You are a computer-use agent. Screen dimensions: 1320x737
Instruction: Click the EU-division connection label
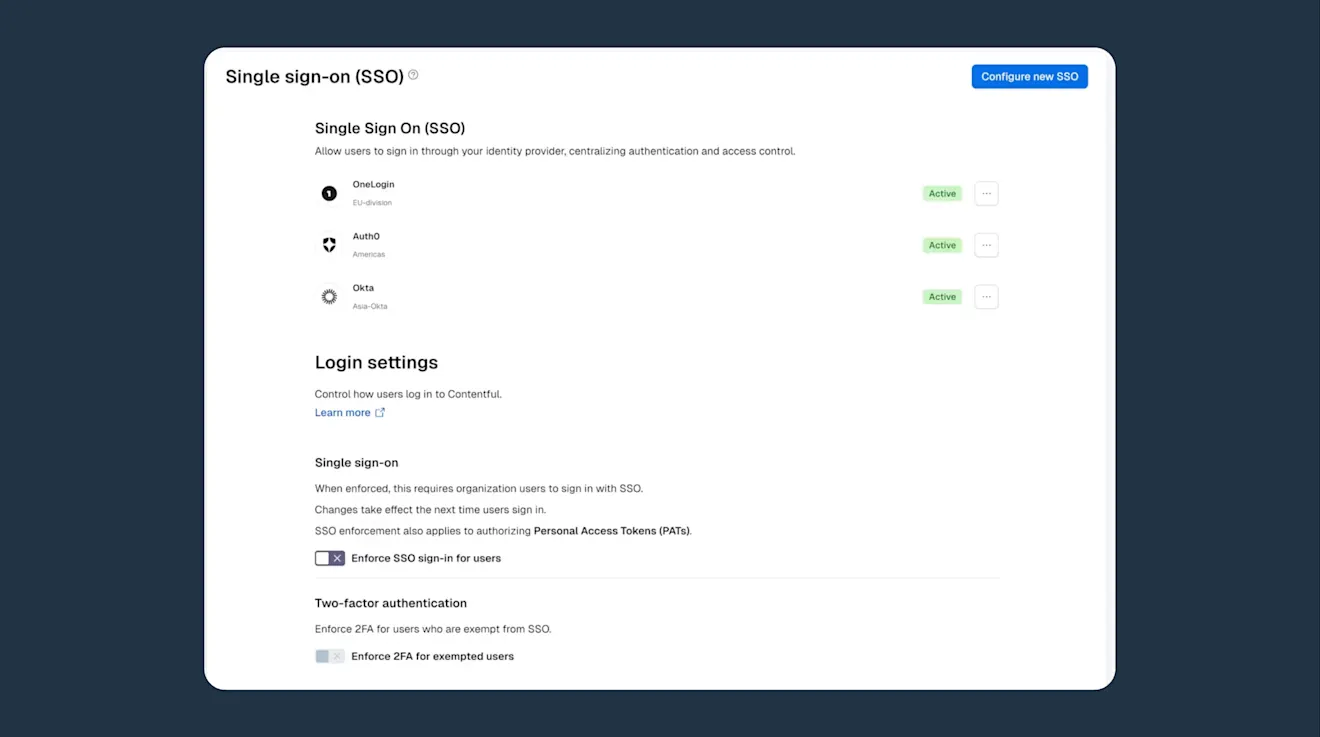(x=372, y=203)
